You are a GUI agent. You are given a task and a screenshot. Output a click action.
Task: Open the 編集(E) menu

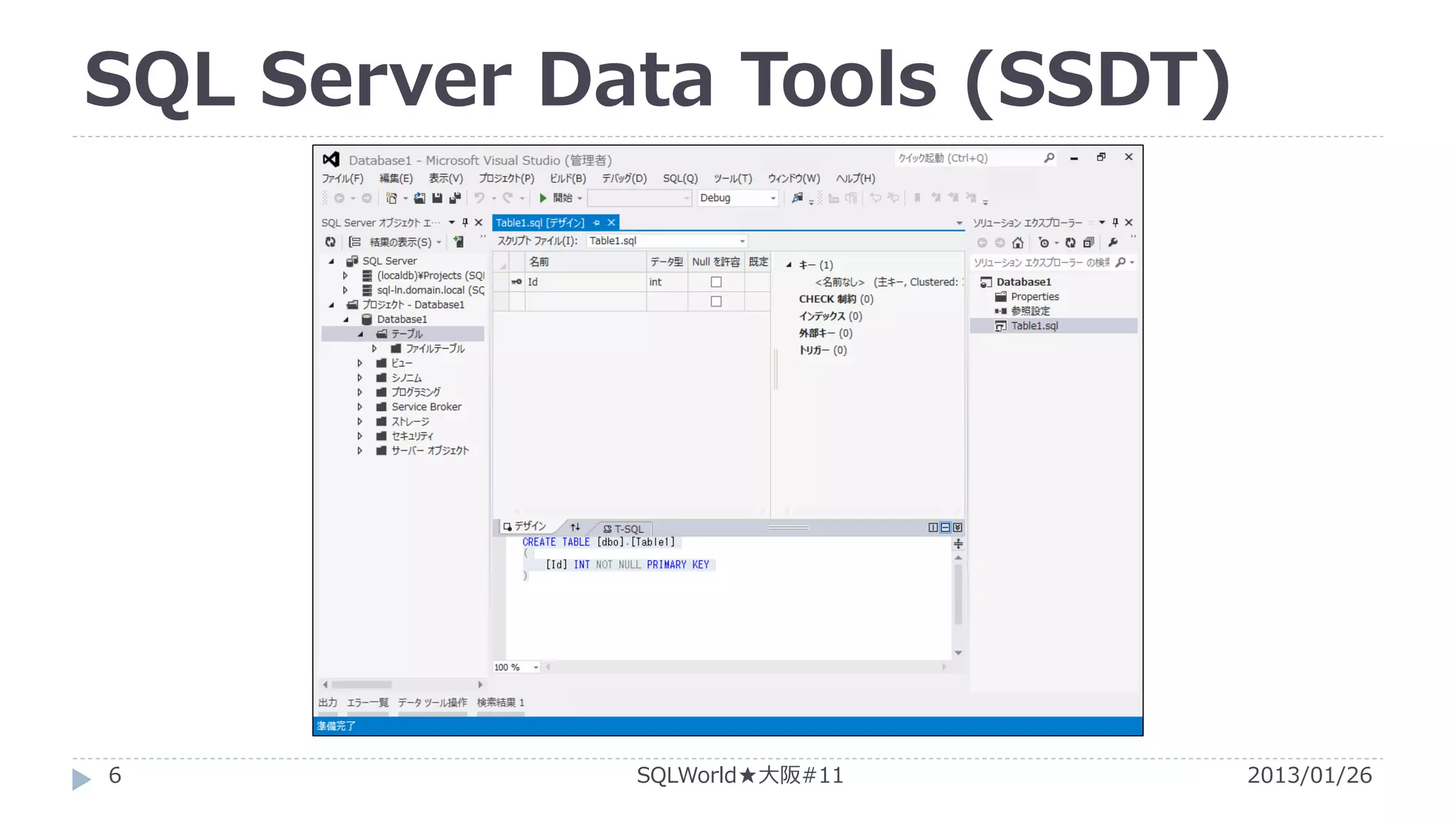(x=396, y=178)
